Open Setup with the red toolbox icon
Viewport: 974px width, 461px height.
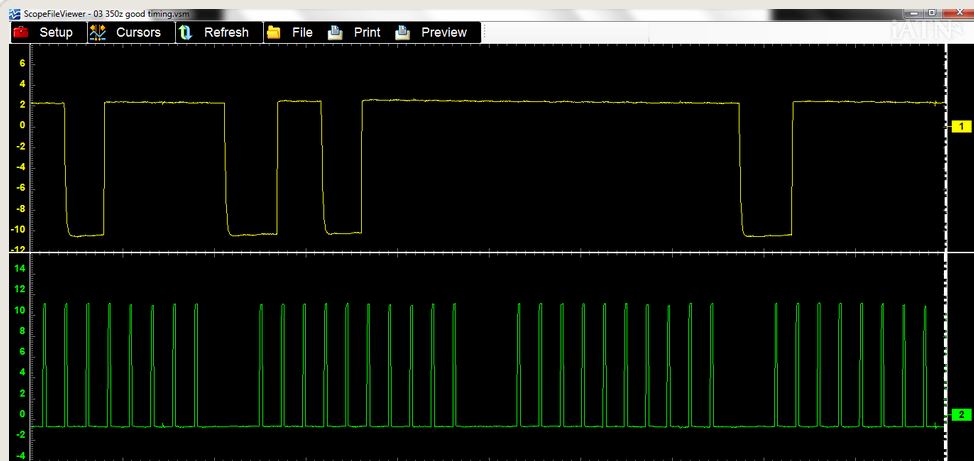point(21,32)
